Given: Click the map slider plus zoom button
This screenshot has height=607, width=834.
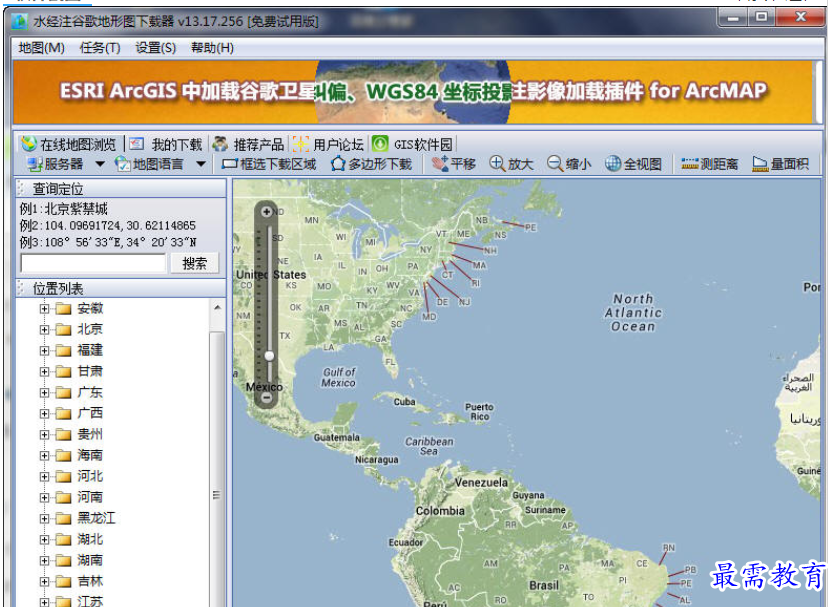Looking at the screenshot, I should click(266, 211).
